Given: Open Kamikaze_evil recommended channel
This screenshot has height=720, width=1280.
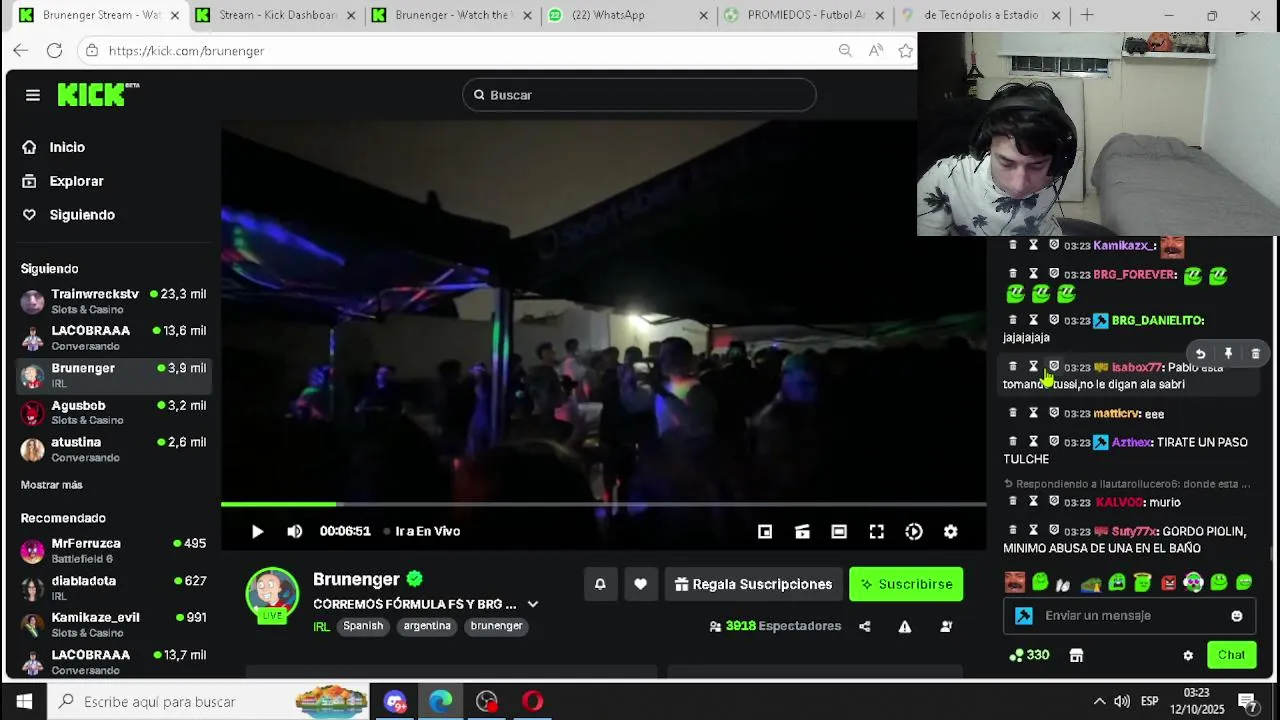Looking at the screenshot, I should click(113, 625).
